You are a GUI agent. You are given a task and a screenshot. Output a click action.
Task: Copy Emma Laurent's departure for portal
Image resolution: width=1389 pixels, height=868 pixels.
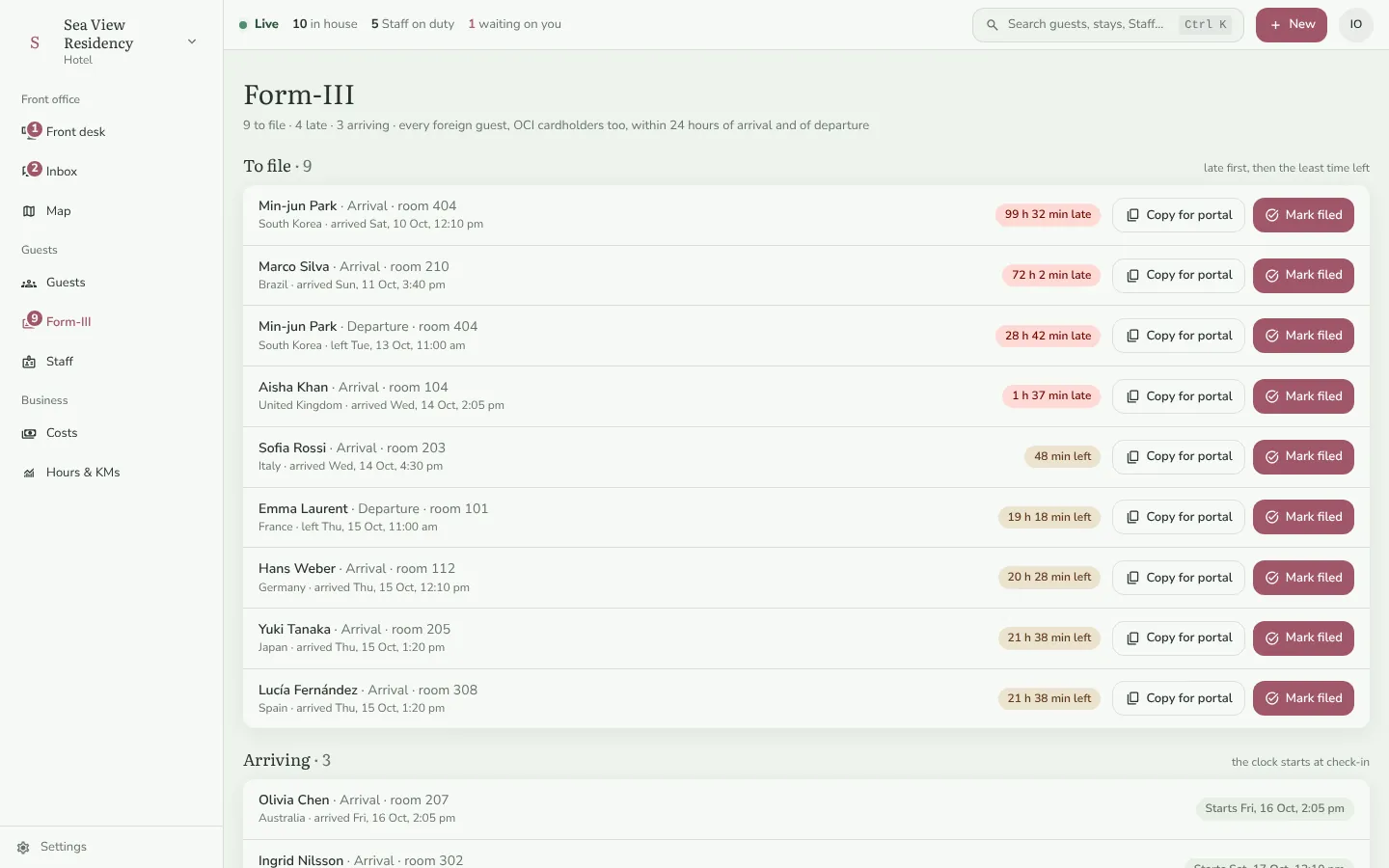coord(1179,517)
